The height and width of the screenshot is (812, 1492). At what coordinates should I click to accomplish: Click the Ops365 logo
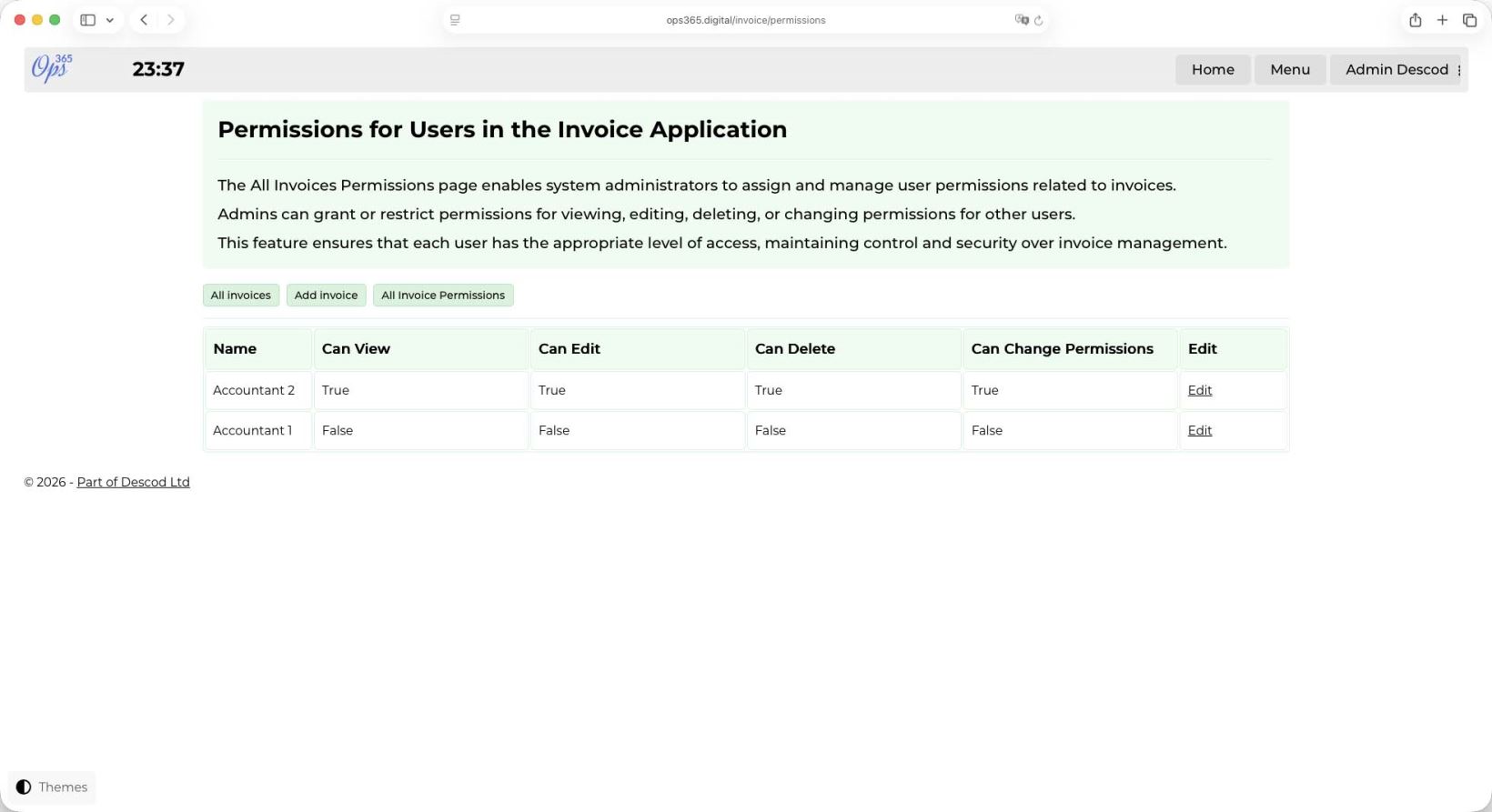52,68
